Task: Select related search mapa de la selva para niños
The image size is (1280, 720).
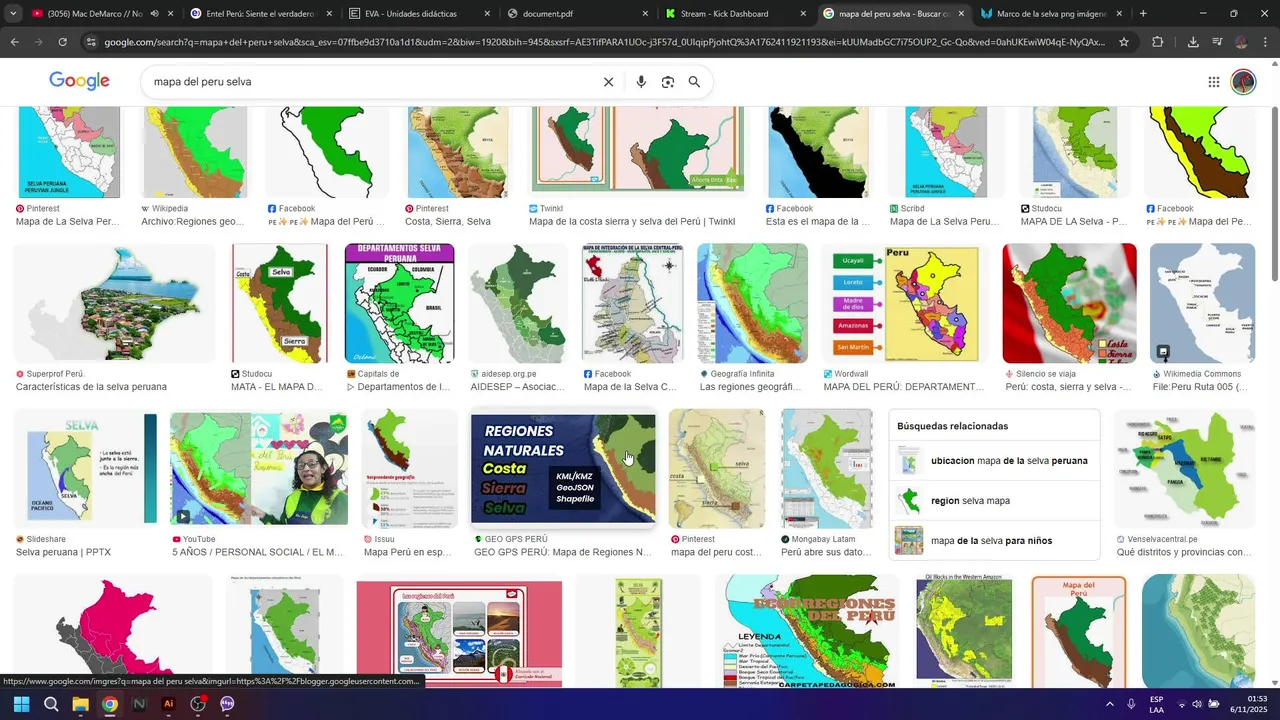Action: [994, 541]
